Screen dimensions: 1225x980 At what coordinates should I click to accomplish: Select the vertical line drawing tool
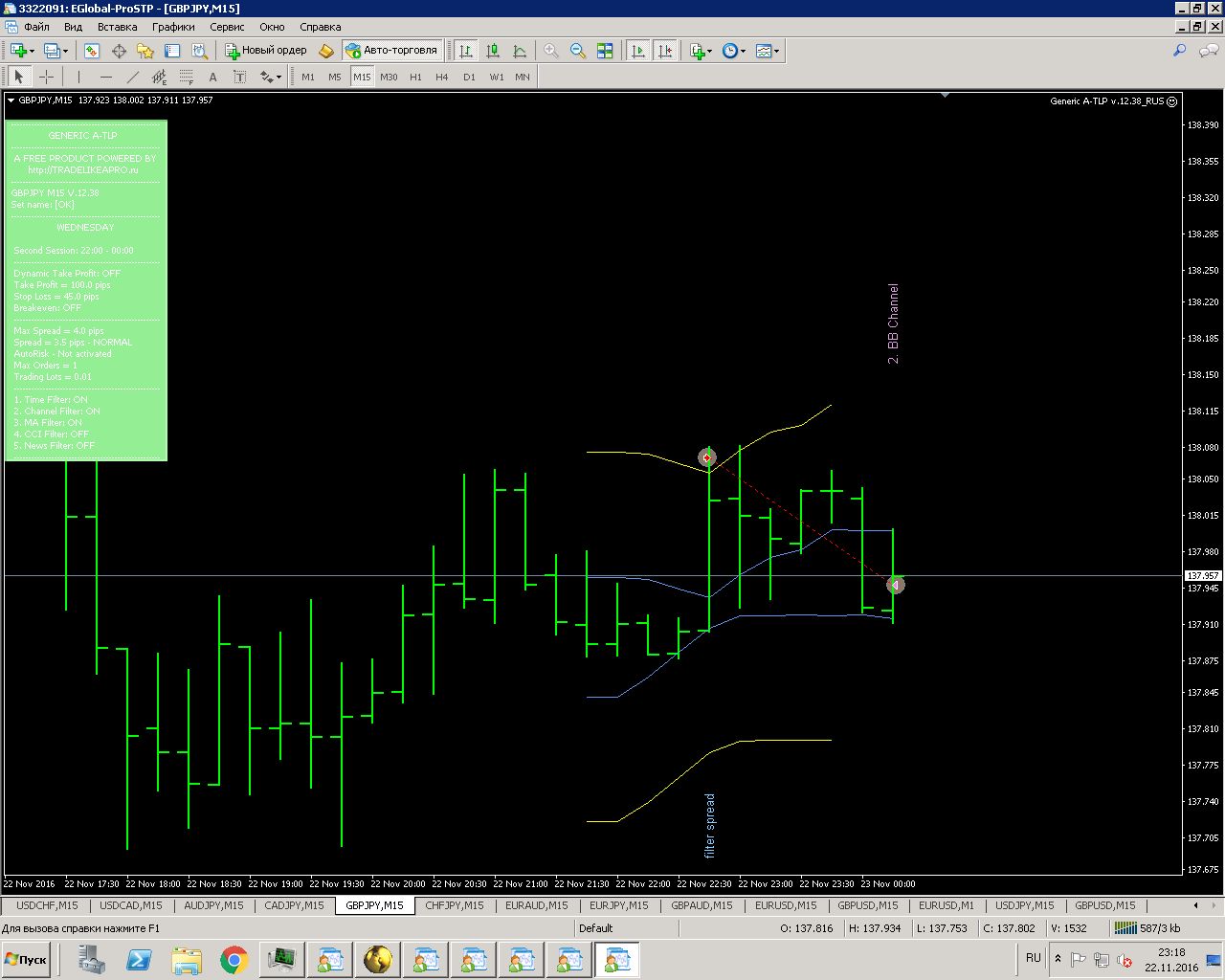click(78, 77)
